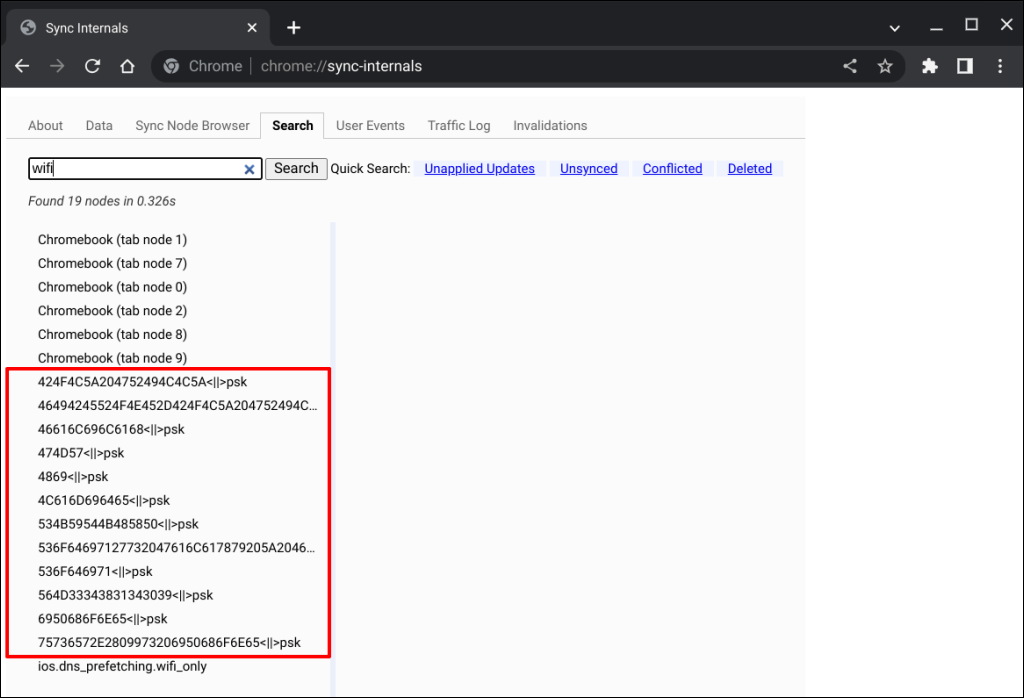Select node 474D57<||>psk
The height and width of the screenshot is (698, 1024).
81,453
